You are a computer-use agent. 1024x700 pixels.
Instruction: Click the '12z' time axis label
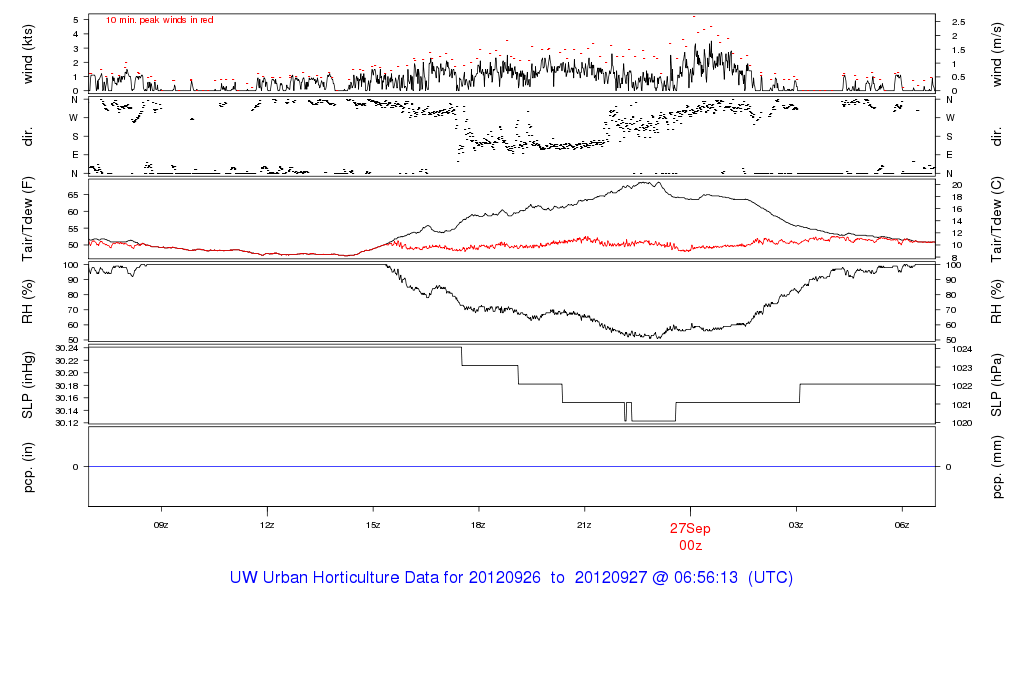266,525
